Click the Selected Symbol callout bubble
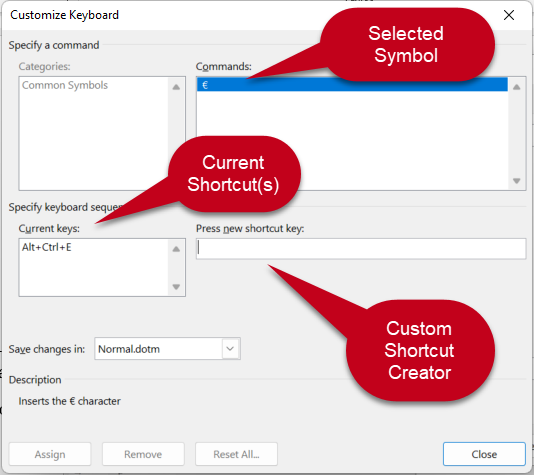The height and width of the screenshot is (475, 534). (x=407, y=45)
